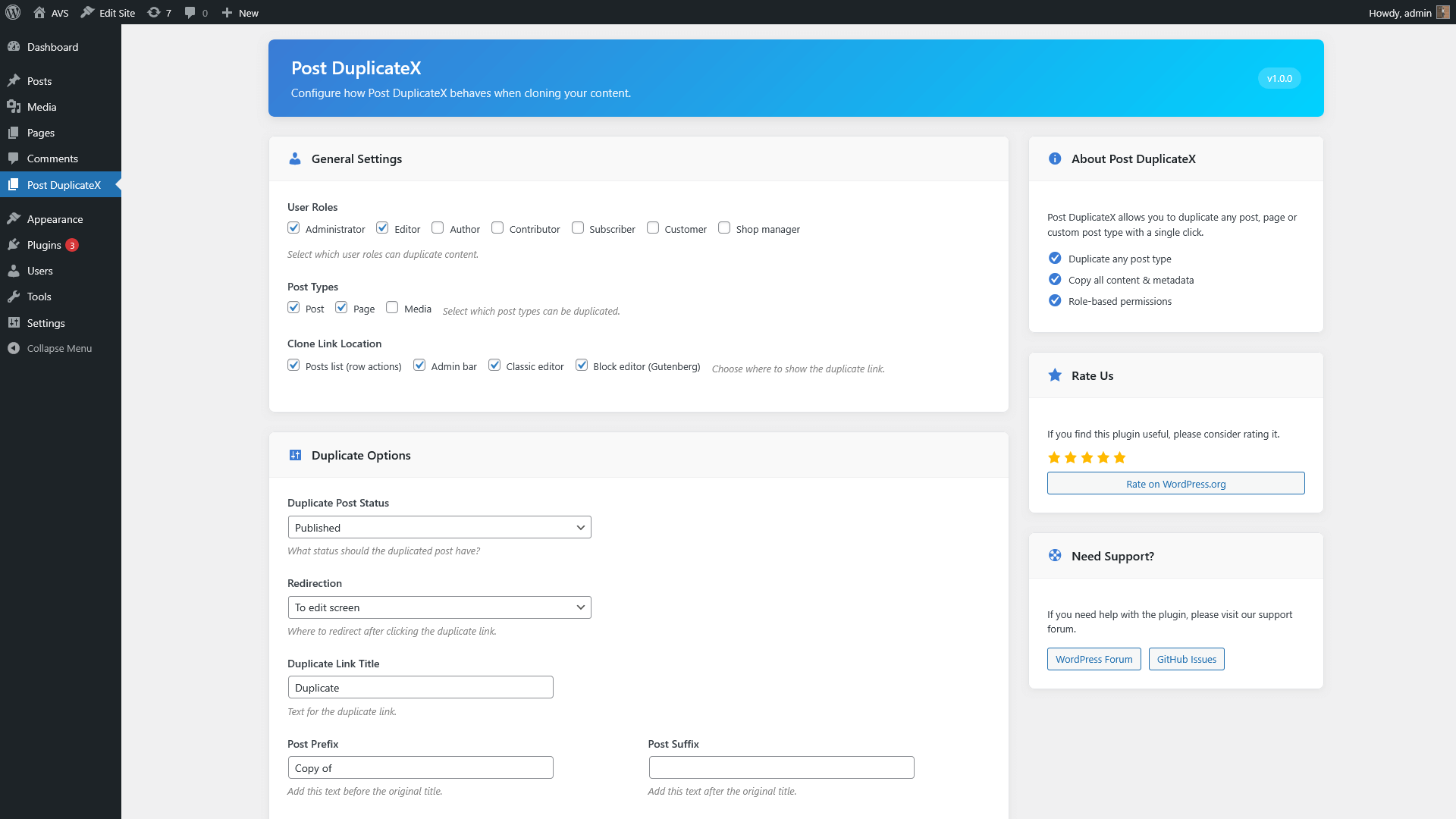The image size is (1456, 819).
Task: Open the Dashboard menu item
Action: click(x=61, y=47)
